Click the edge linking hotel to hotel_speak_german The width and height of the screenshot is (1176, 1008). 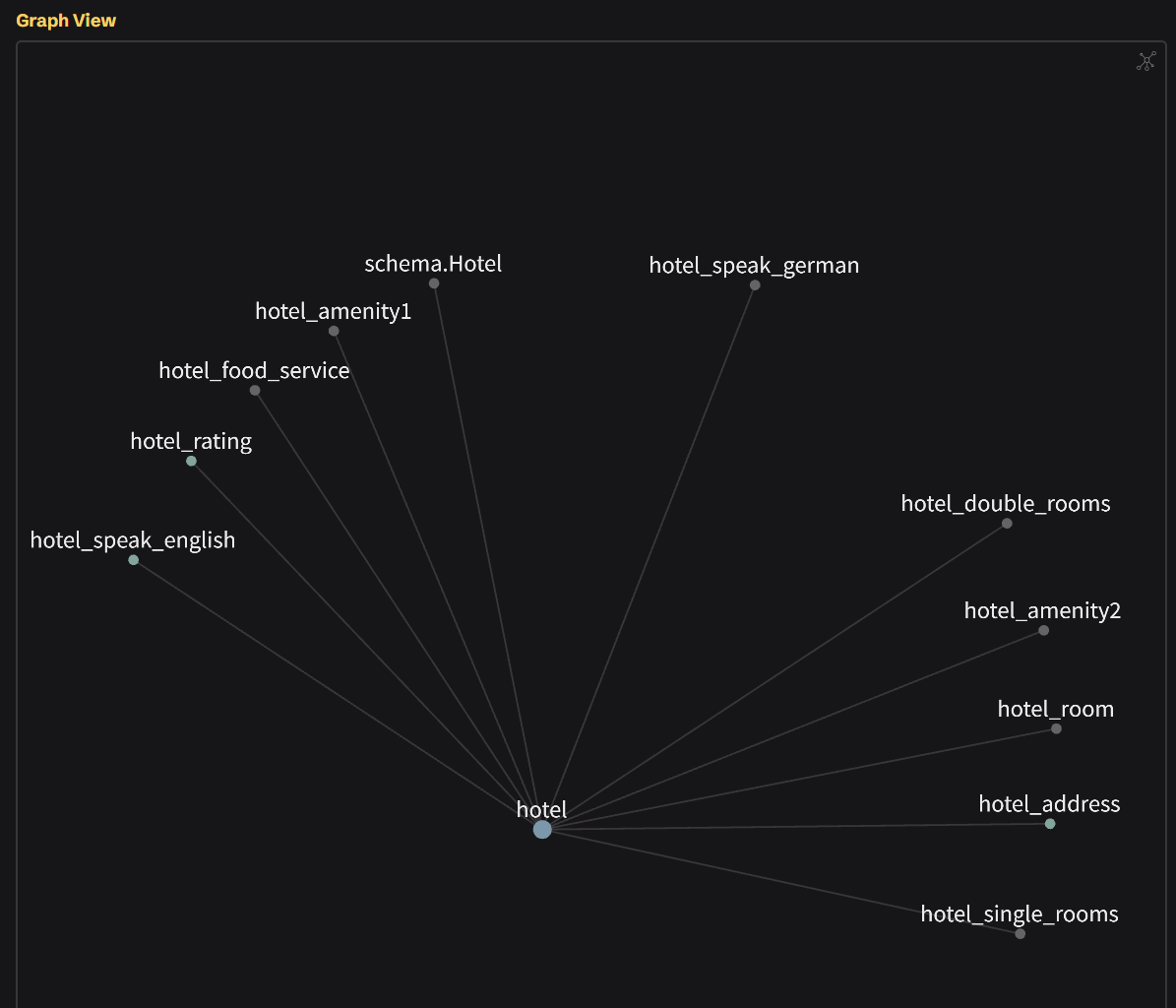[649, 557]
